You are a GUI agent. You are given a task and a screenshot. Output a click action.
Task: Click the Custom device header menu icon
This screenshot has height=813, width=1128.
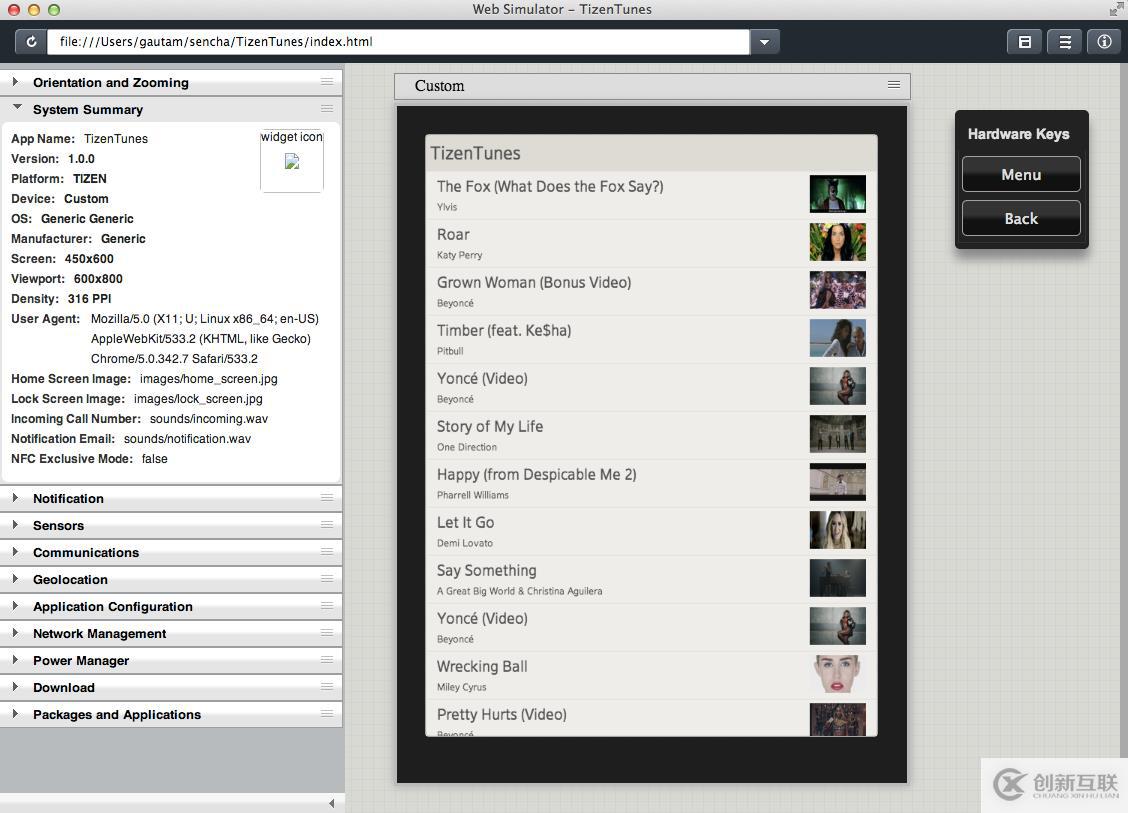click(893, 85)
